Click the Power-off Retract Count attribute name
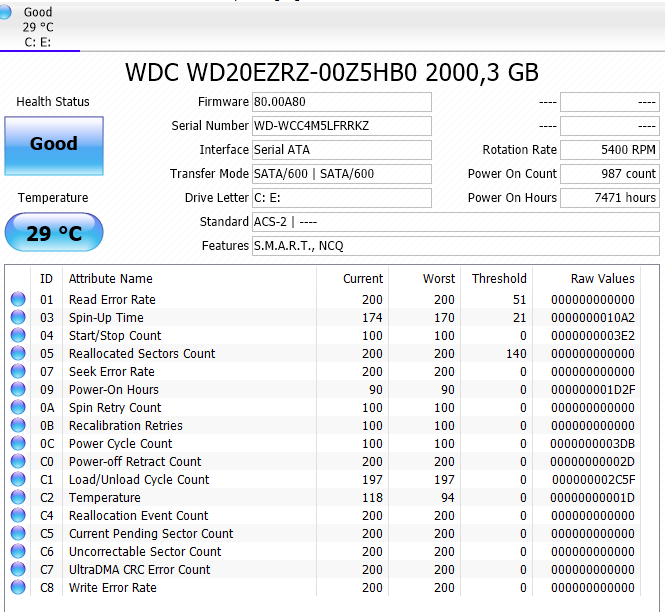Image resolution: width=665 pixels, height=612 pixels. pyautogui.click(x=135, y=461)
